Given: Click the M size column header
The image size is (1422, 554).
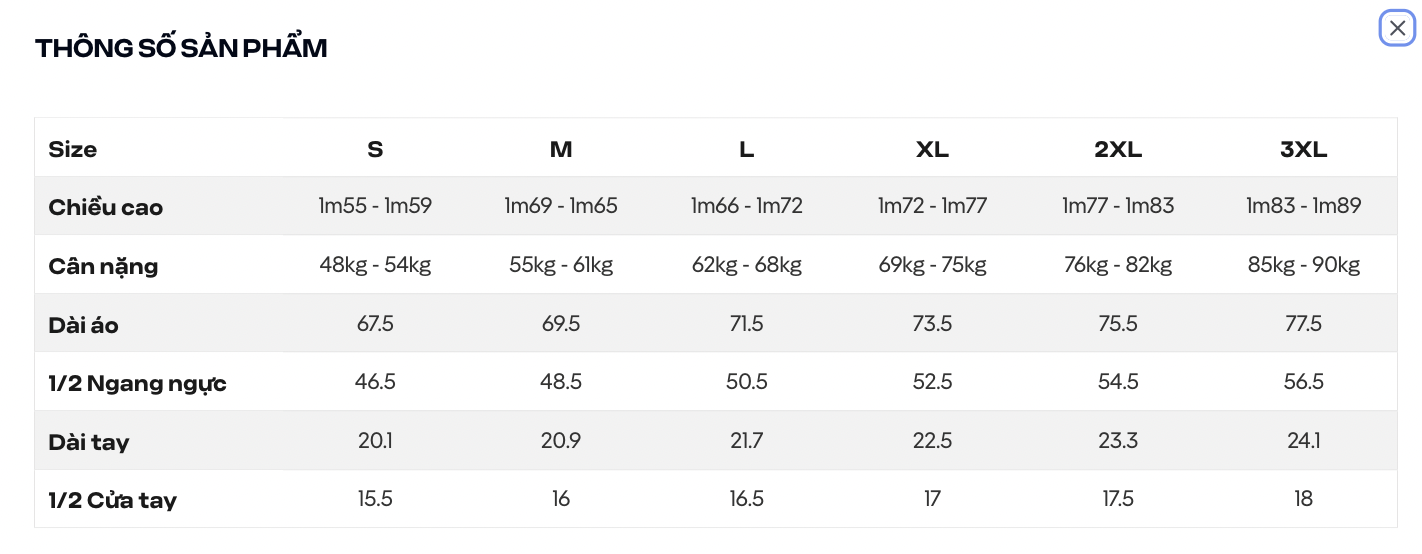Looking at the screenshot, I should 561,149.
